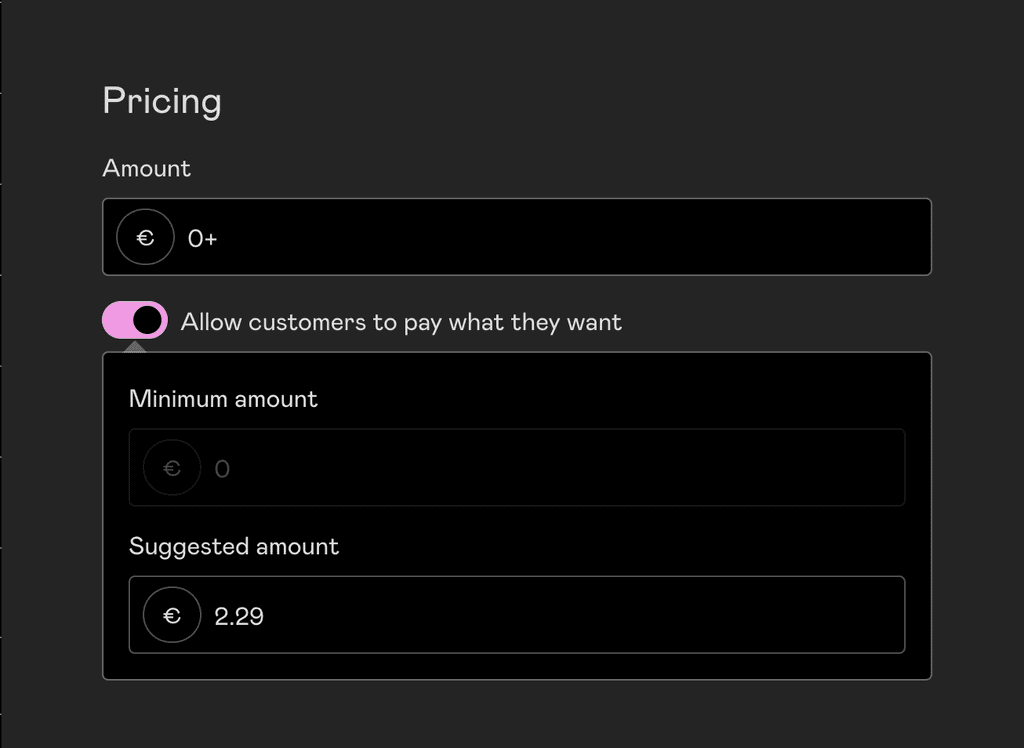Click the Minimum amount input showing placeholder 0

(516, 467)
